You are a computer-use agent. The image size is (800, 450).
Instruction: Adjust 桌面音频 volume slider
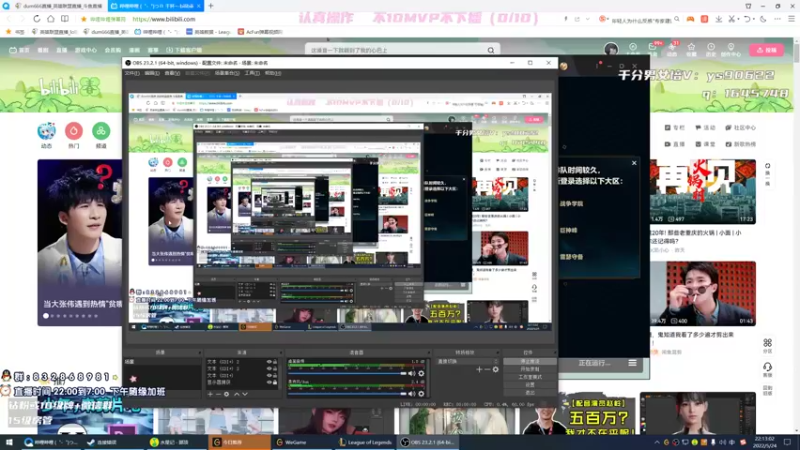[x=347, y=373]
